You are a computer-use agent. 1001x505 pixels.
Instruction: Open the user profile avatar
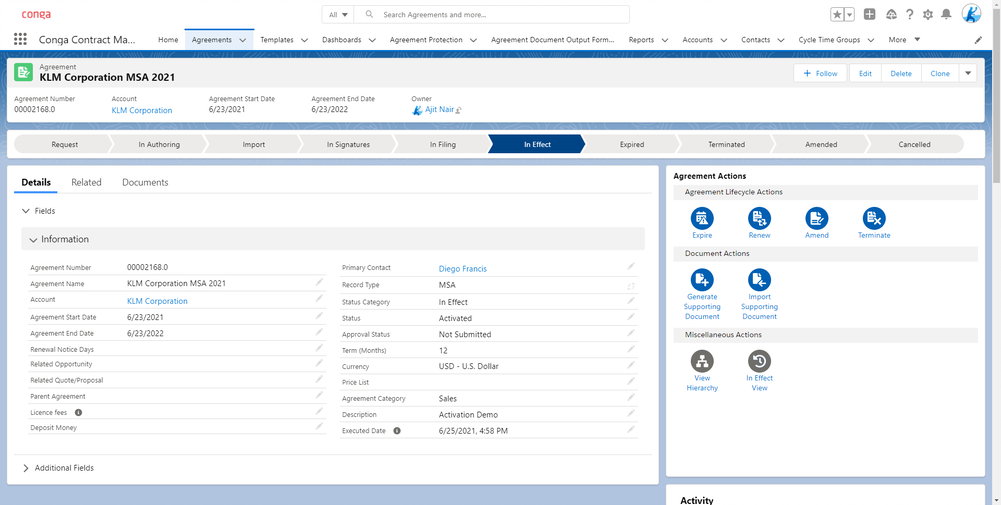pos(971,13)
